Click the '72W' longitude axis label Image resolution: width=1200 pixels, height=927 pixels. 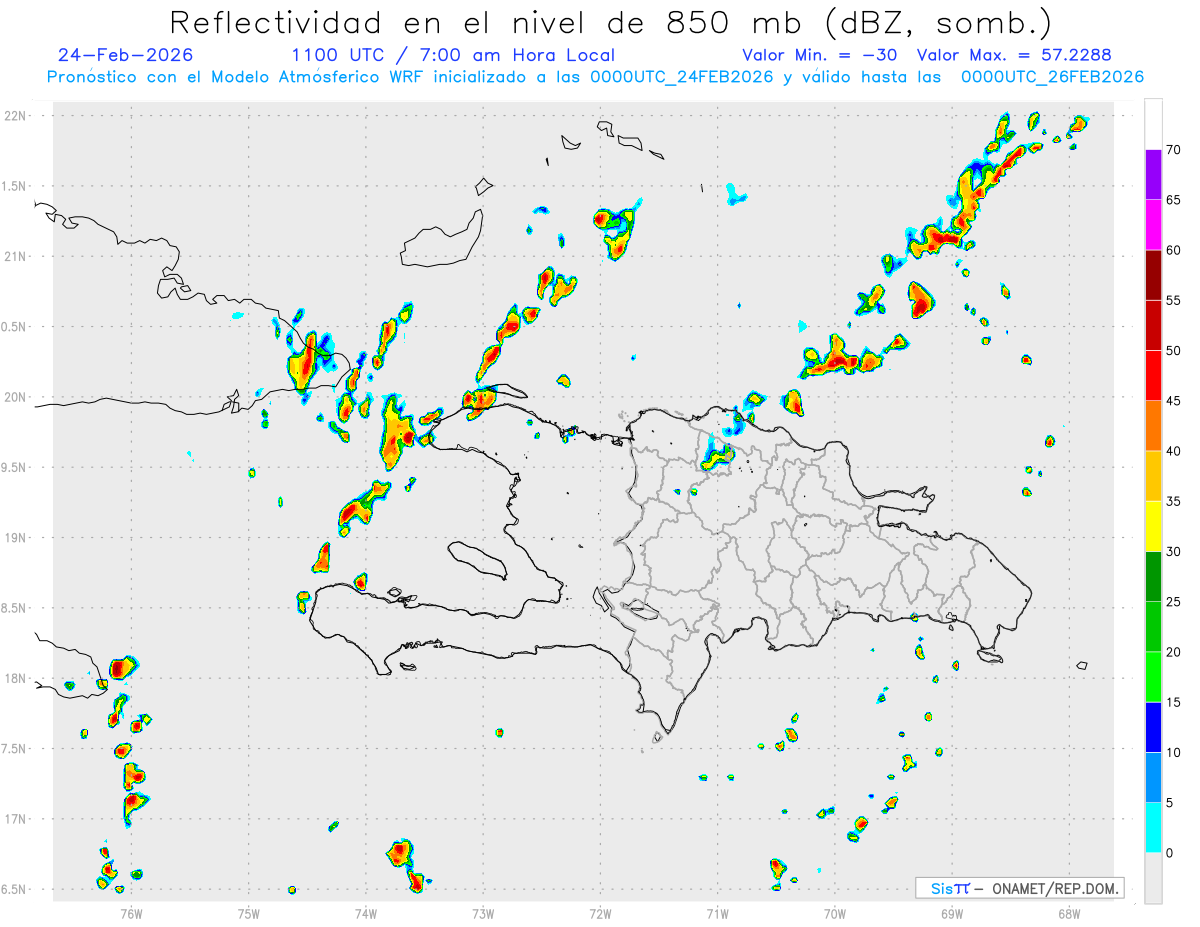(600, 913)
